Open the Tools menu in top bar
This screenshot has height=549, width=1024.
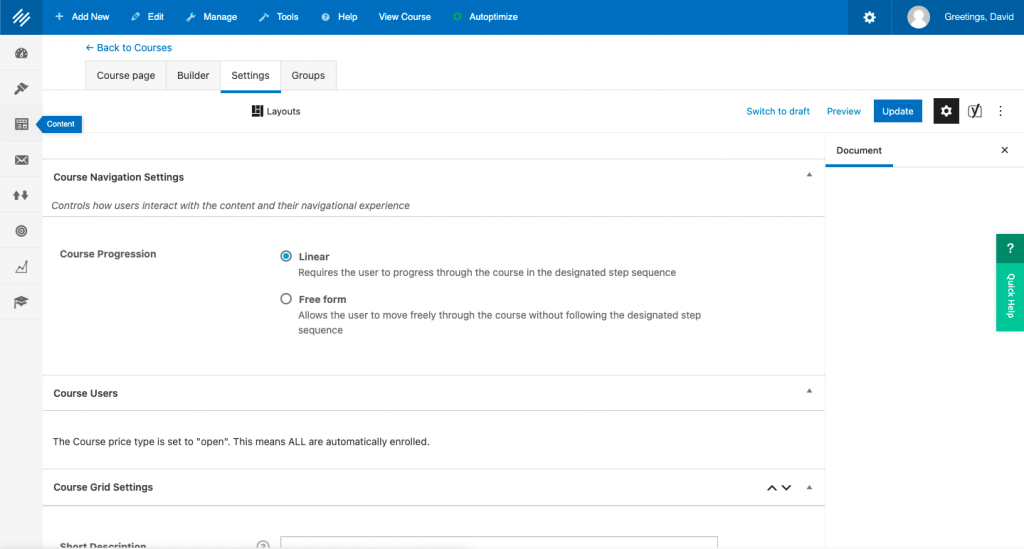click(278, 17)
